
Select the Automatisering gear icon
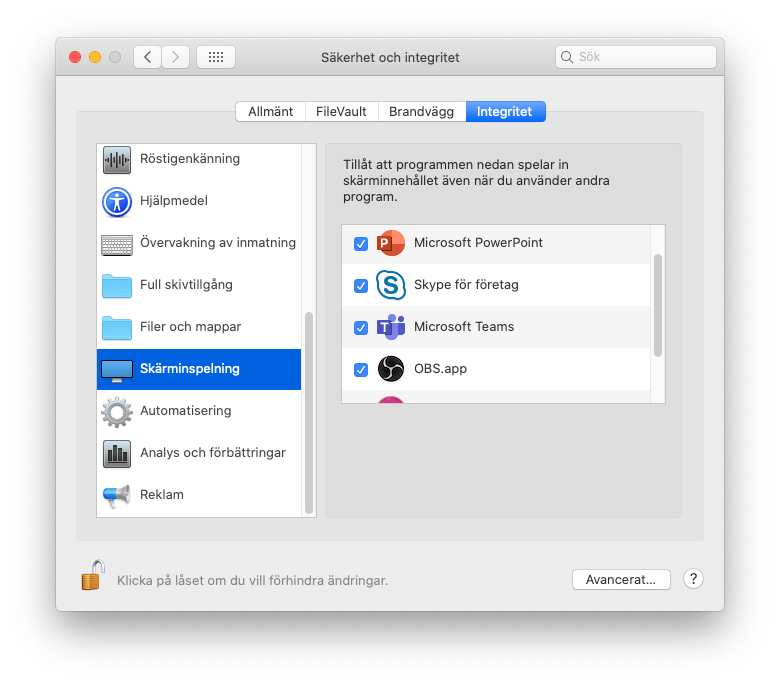click(117, 411)
